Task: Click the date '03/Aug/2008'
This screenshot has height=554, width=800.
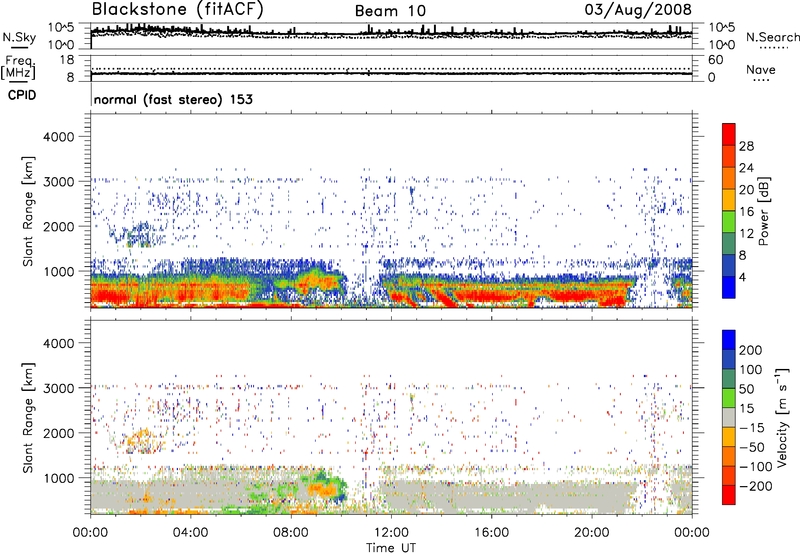Action: [638, 10]
